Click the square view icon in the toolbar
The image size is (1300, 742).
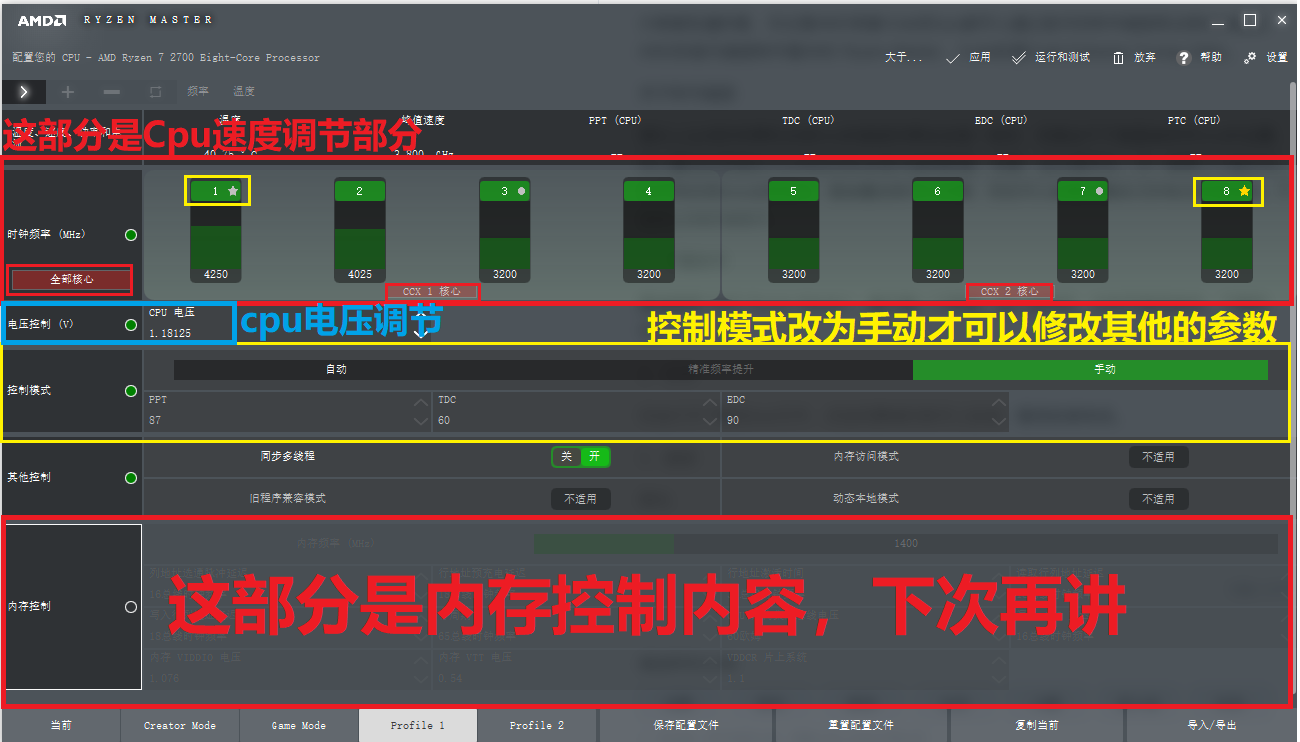(155, 91)
